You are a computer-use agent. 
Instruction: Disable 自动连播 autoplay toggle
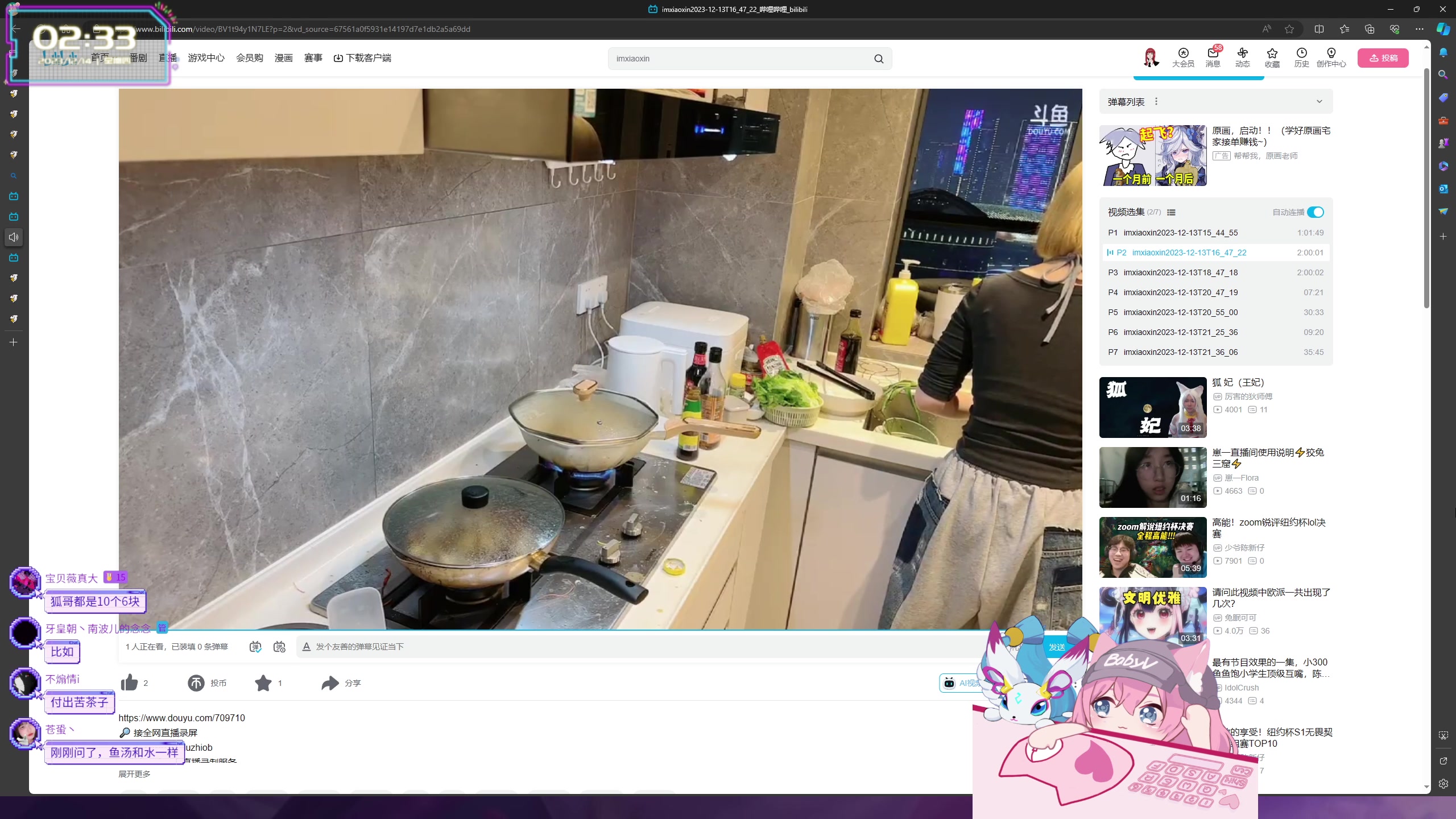pyautogui.click(x=1316, y=212)
